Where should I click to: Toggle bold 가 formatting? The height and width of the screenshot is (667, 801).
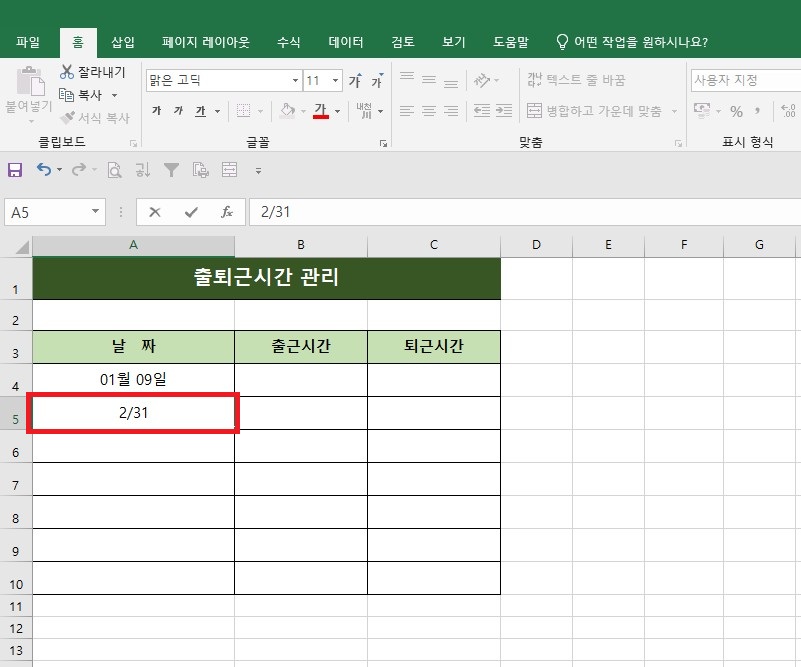click(x=157, y=110)
